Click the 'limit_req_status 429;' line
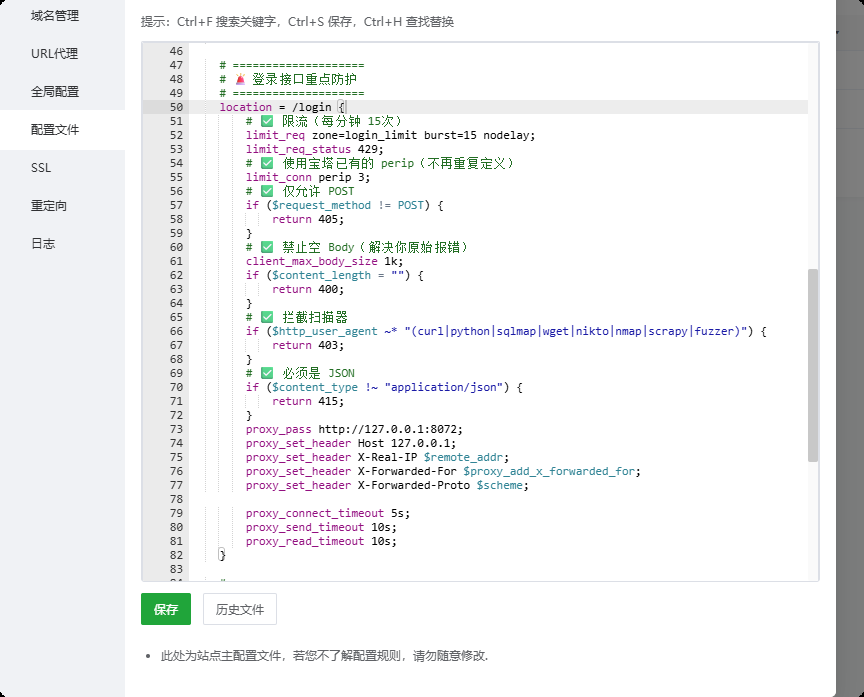864x697 pixels. point(315,149)
